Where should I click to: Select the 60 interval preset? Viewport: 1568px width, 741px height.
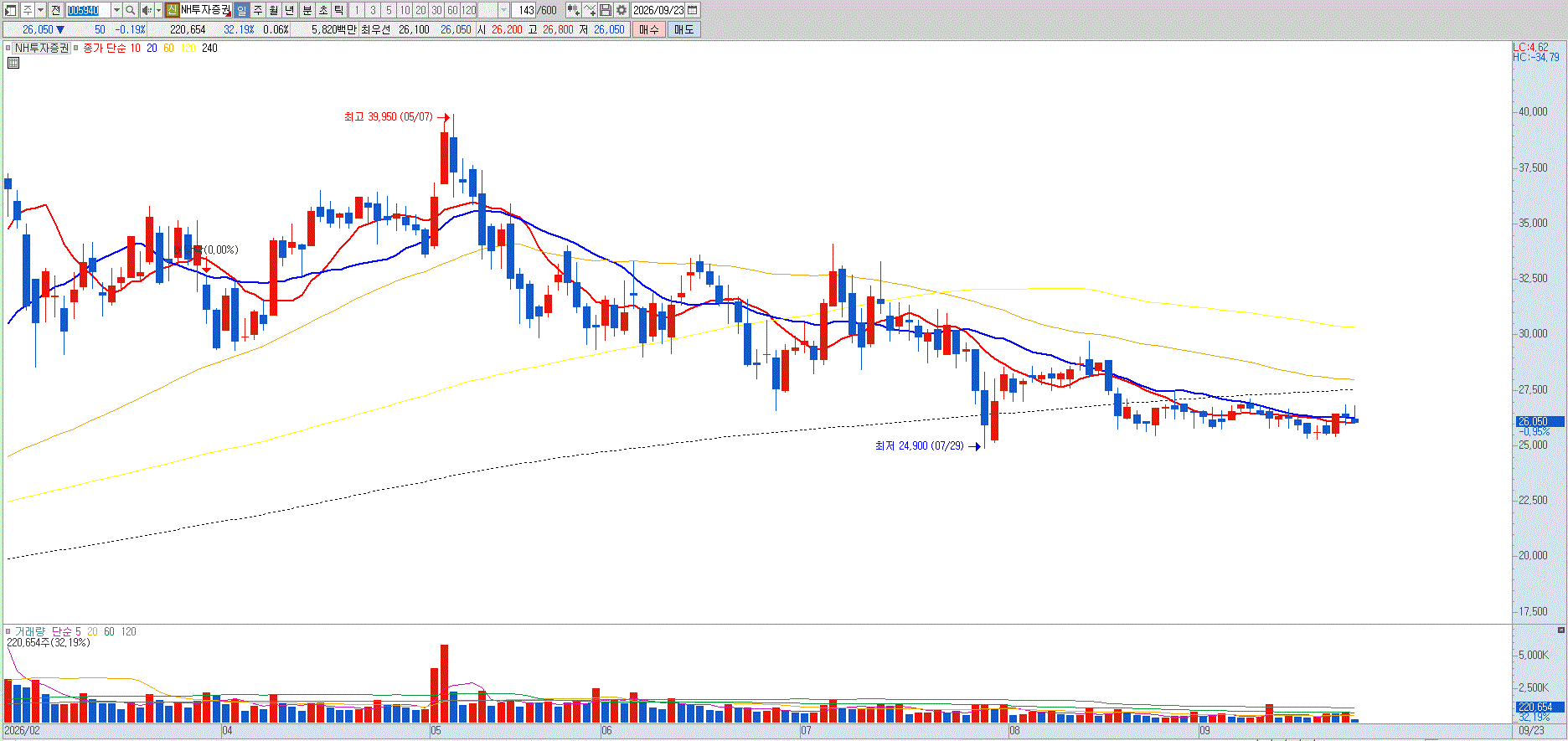pos(452,10)
